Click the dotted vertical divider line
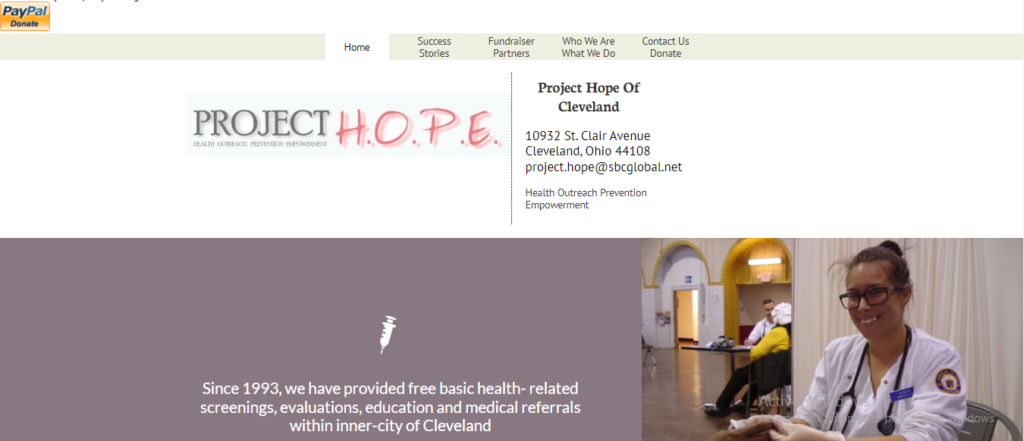 click(511, 149)
